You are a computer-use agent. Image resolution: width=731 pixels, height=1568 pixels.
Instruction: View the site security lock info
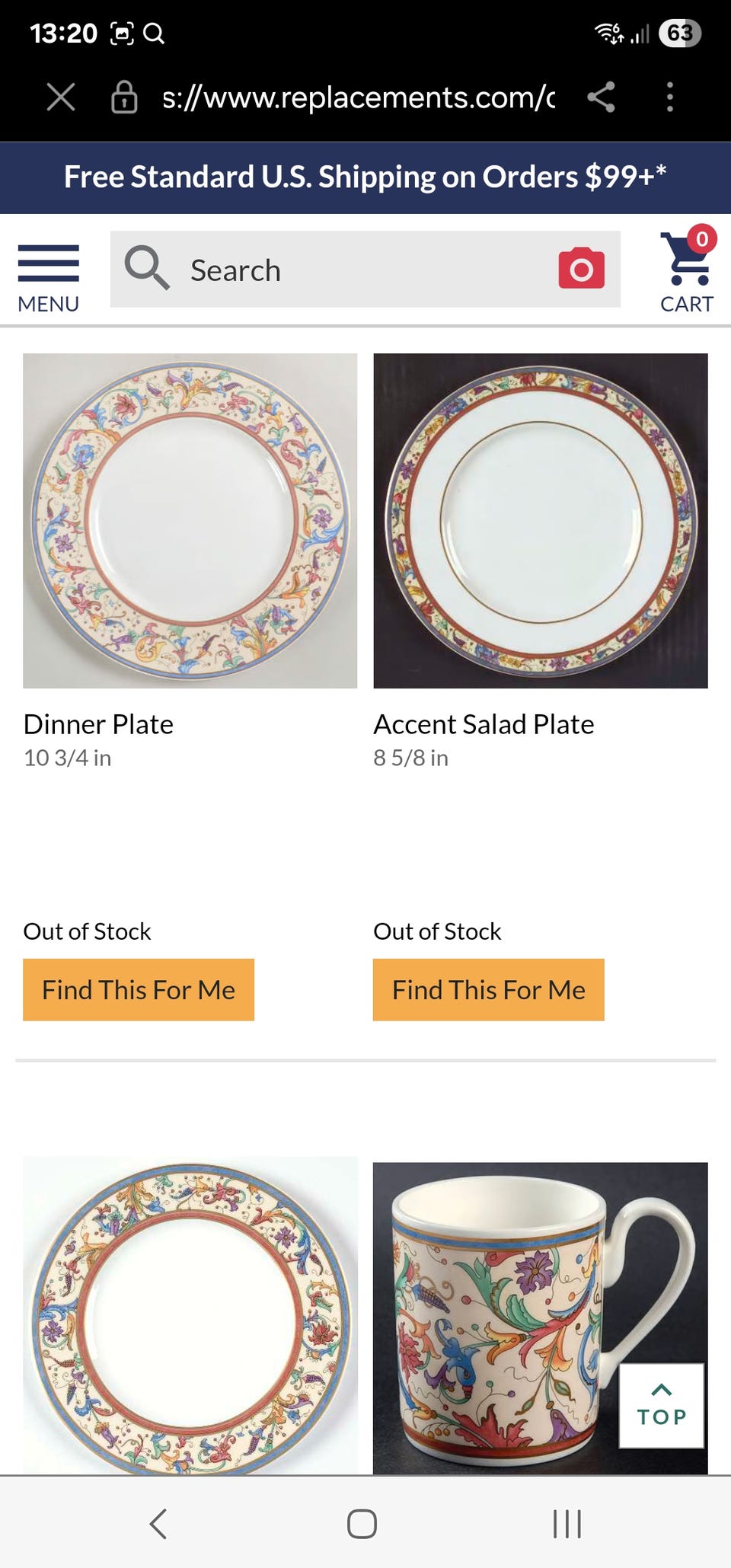[124, 97]
